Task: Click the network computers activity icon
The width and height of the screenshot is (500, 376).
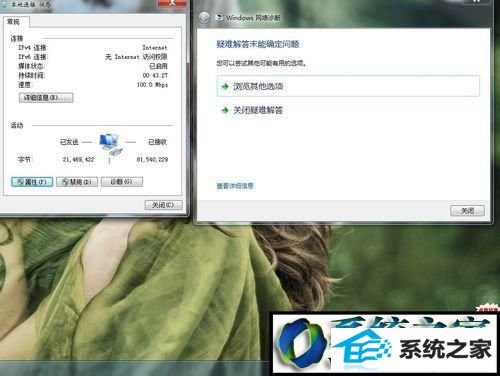Action: pos(111,144)
